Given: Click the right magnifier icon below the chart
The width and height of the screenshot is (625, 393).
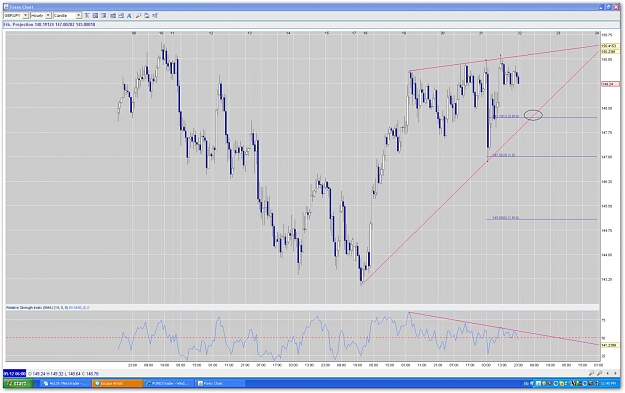Looking at the screenshot, I should (599, 373).
